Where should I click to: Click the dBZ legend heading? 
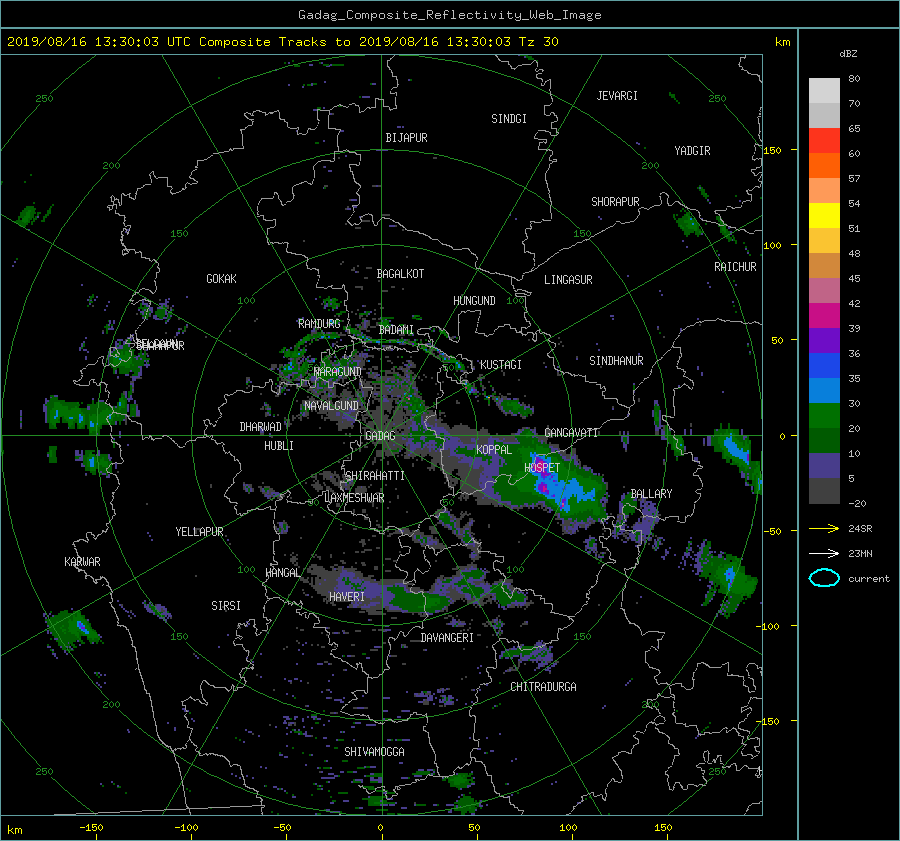tap(848, 54)
